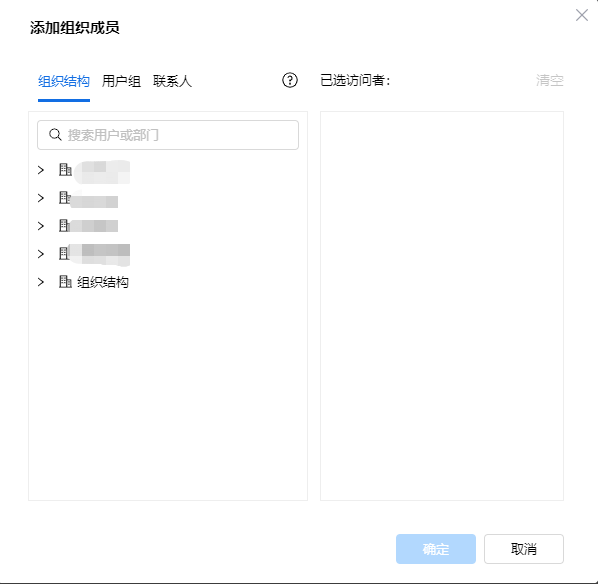Click the fourth organization building icon
This screenshot has width=598, height=584.
64,254
